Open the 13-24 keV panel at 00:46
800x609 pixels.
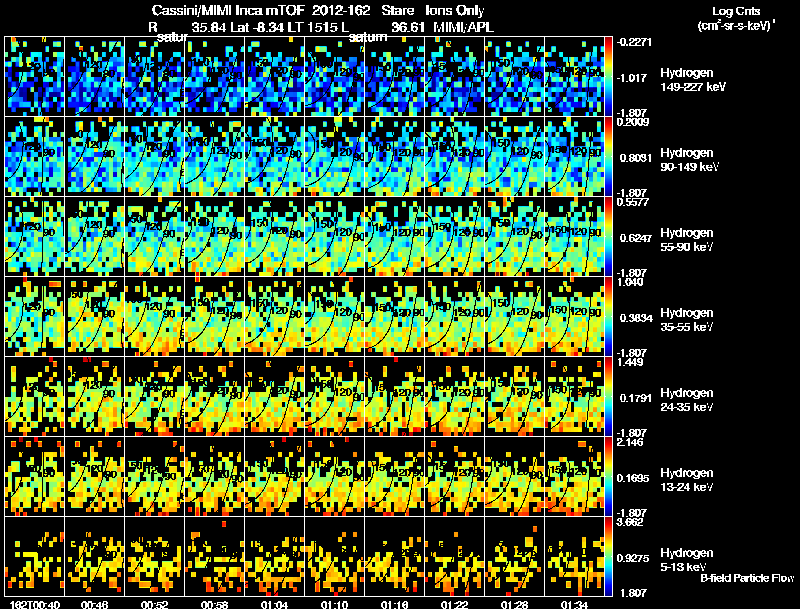coord(94,476)
